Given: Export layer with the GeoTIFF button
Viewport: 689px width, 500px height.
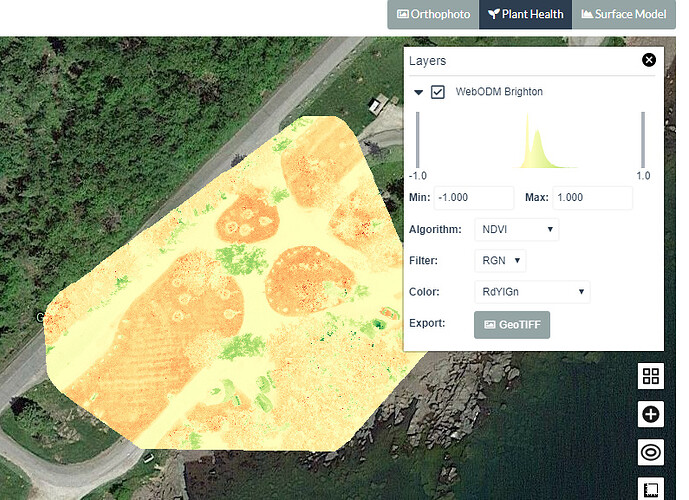Looking at the screenshot, I should point(511,325).
